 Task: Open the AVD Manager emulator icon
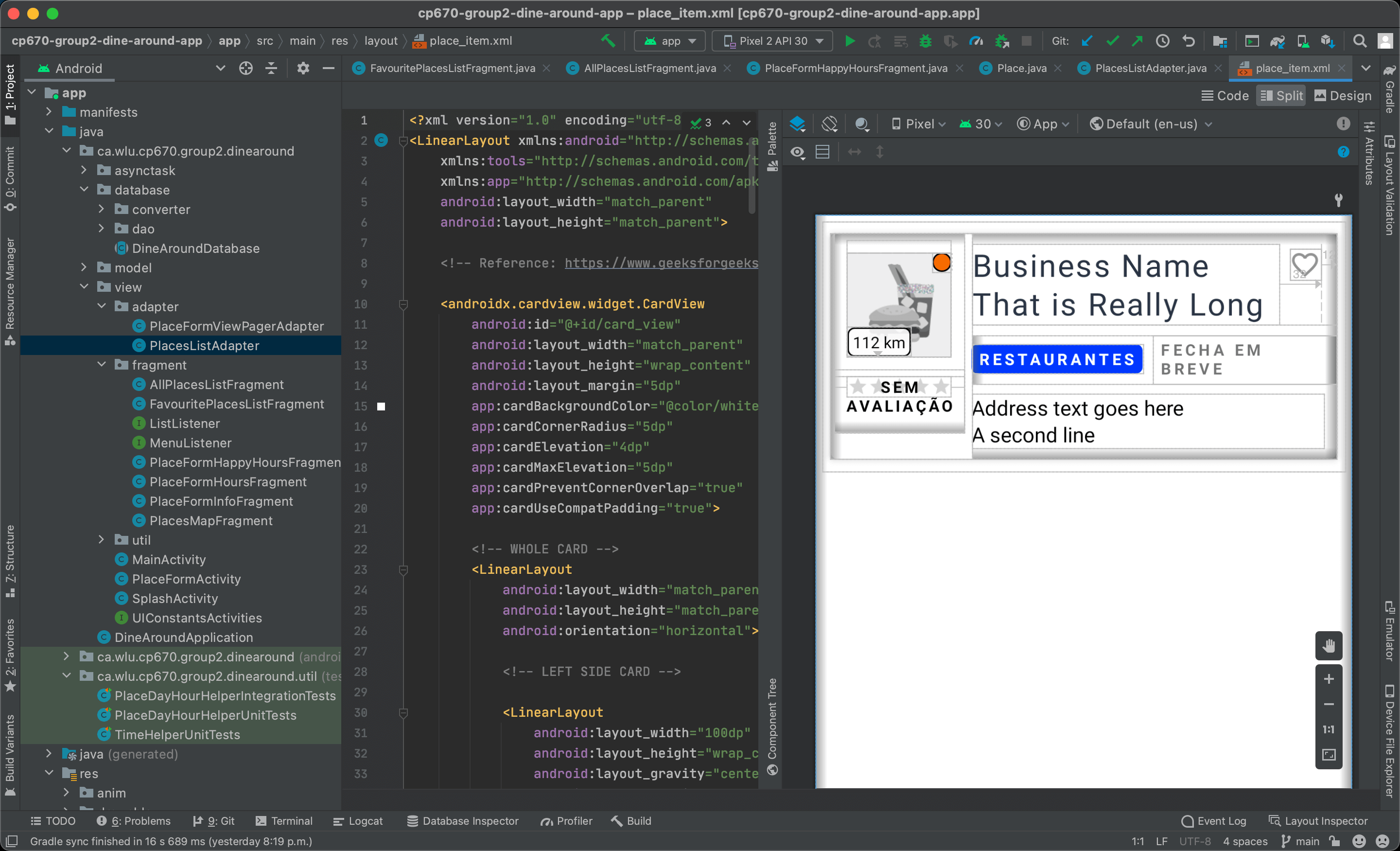pyautogui.click(x=1253, y=41)
